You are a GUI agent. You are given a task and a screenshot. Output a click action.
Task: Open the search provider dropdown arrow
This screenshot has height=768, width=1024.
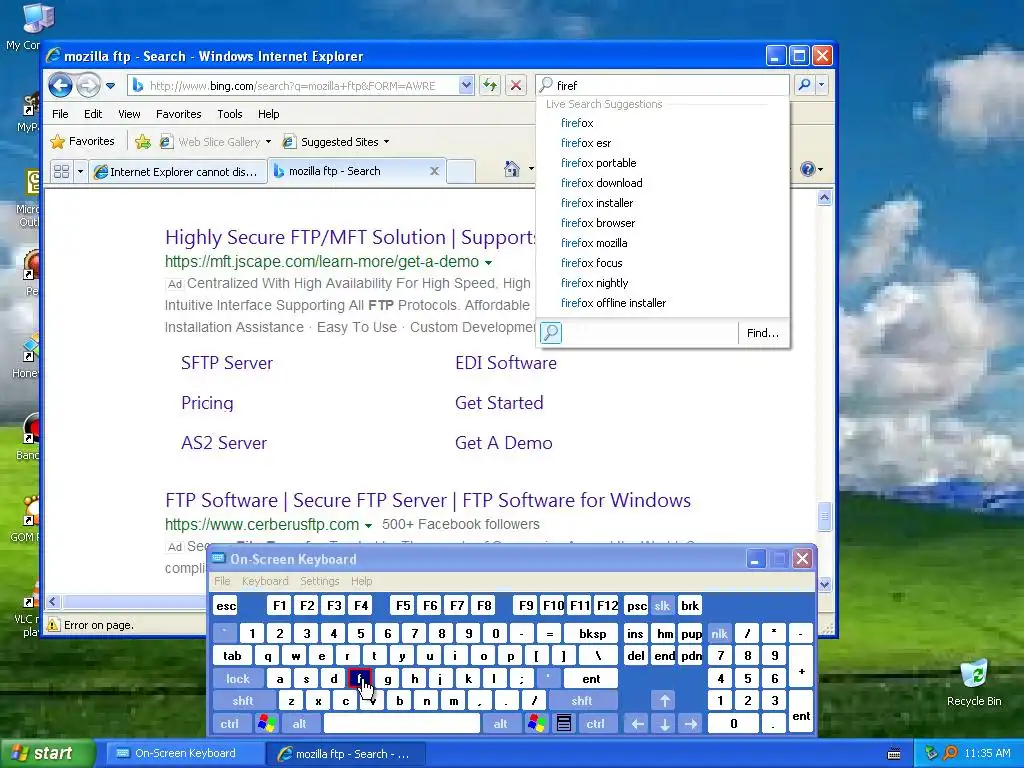pyautogui.click(x=822, y=85)
